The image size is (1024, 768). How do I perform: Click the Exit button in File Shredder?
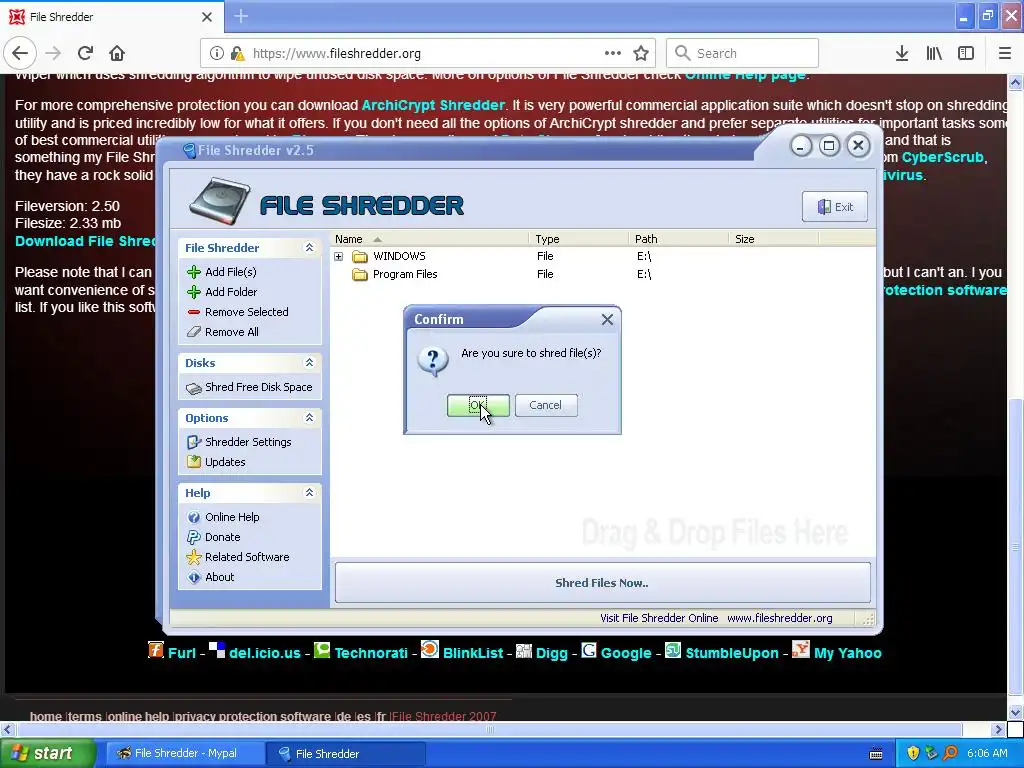pos(835,207)
